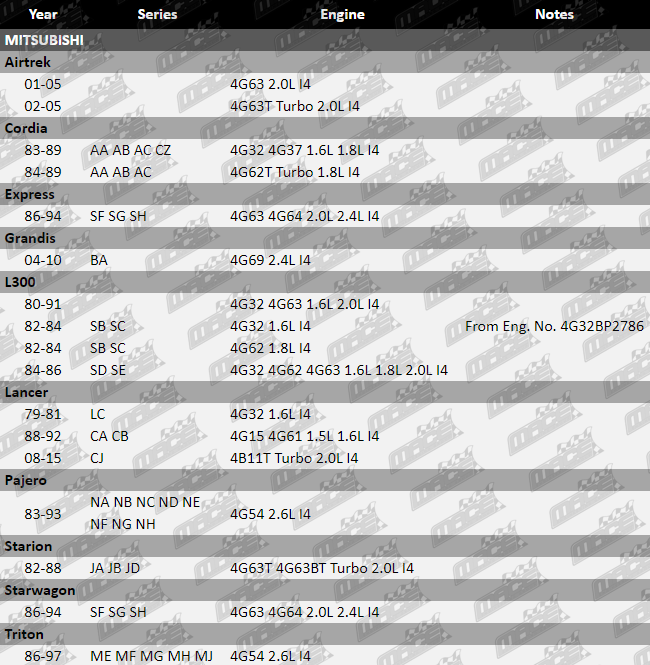Screen dimensions: 650x665
Task: Click the L300 80-91 year cell
Action: (x=43, y=305)
